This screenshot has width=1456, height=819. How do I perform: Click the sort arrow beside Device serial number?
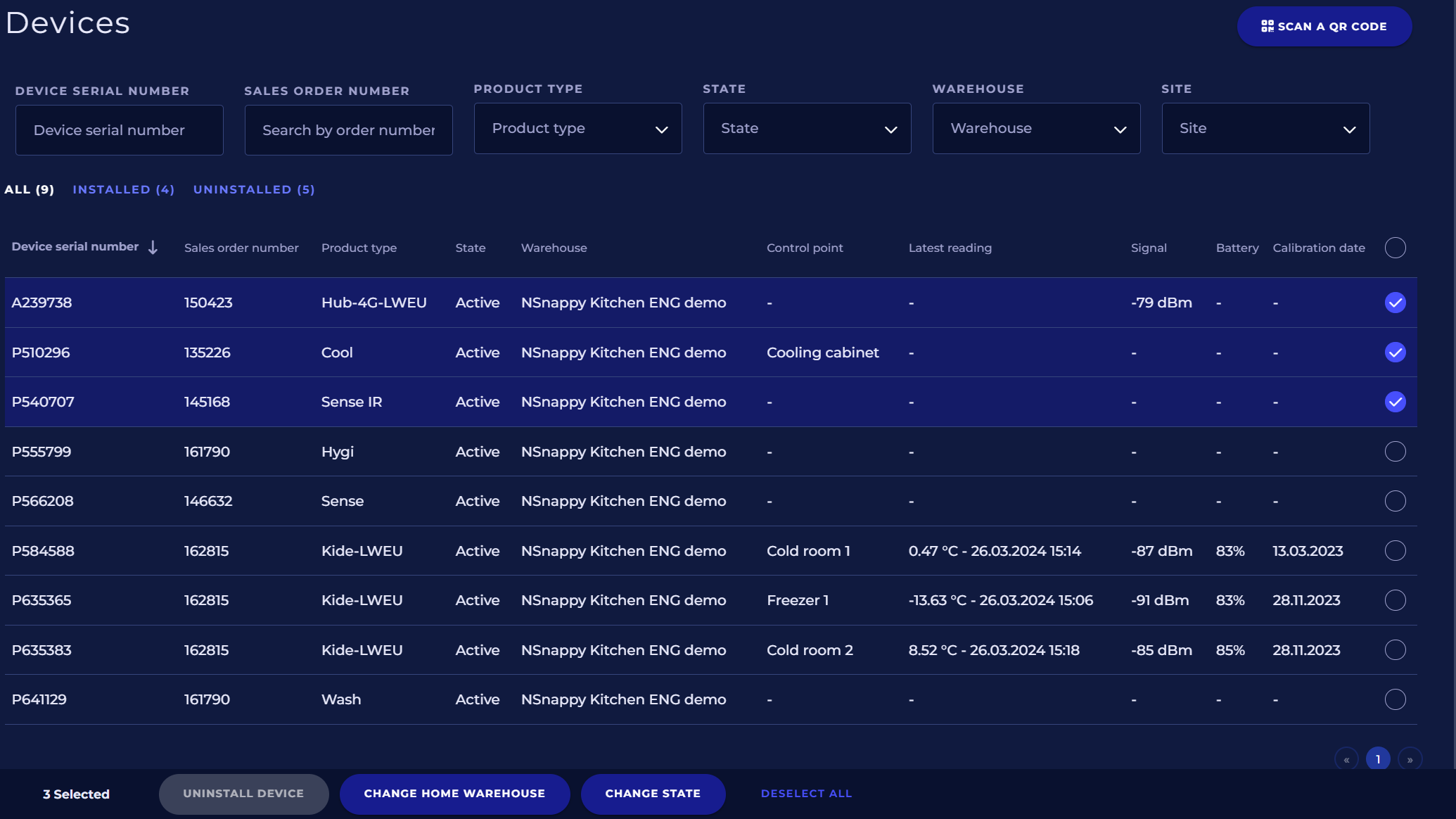153,247
